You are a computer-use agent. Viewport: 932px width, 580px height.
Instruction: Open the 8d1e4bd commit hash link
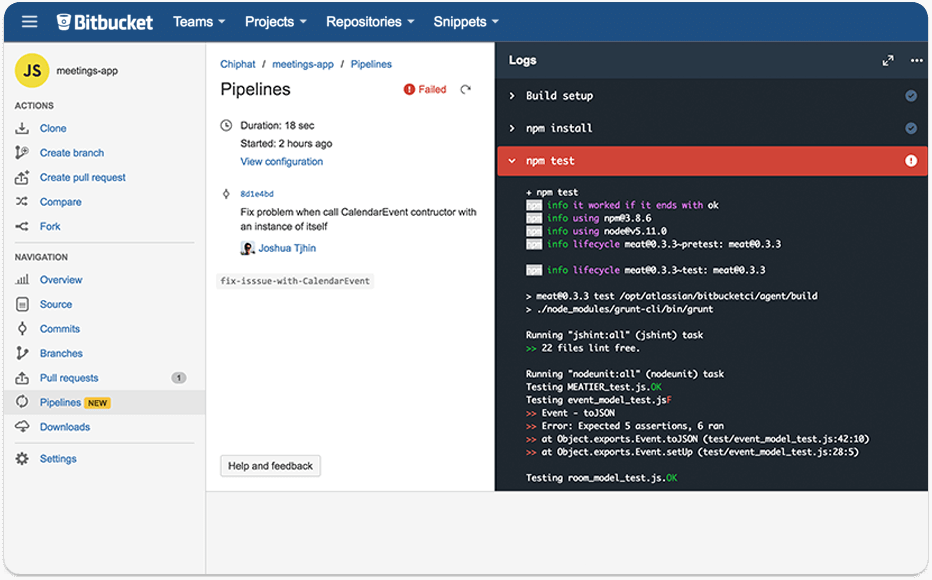click(x=257, y=194)
